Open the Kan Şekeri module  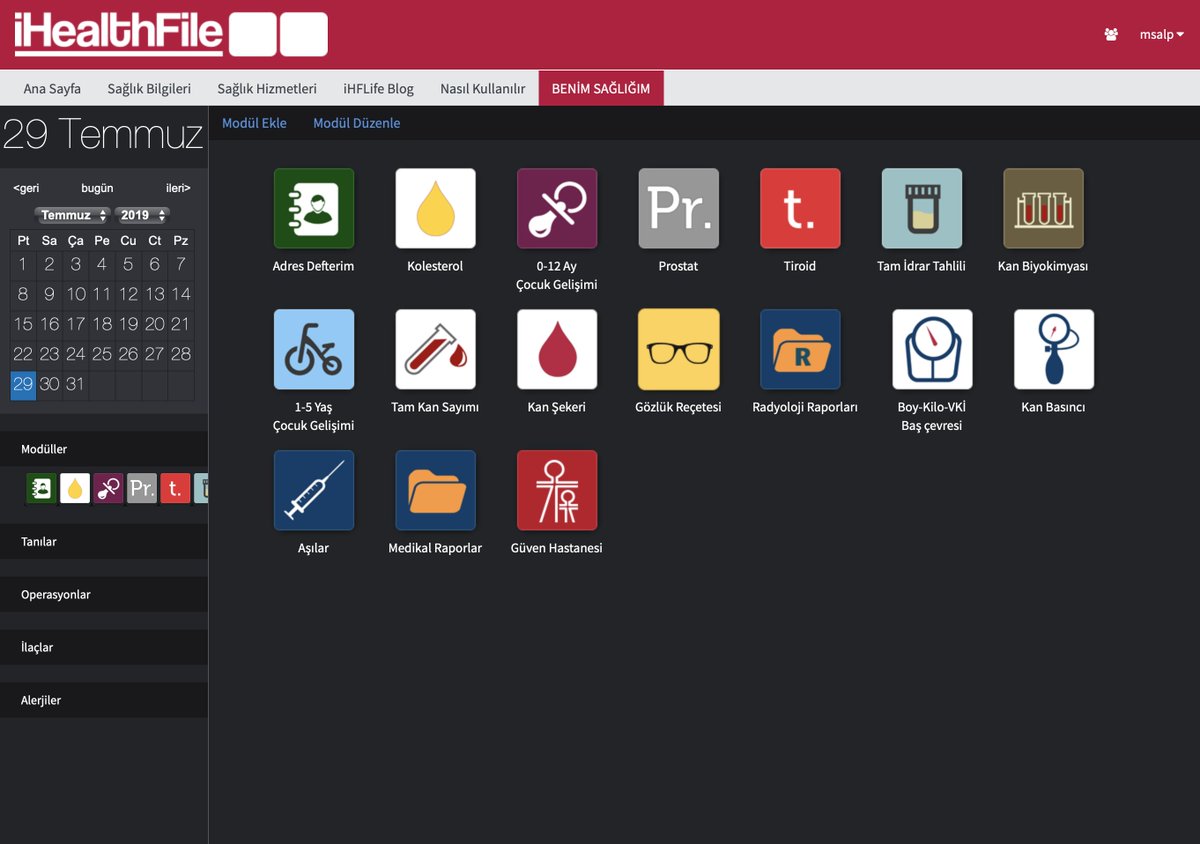pos(557,349)
